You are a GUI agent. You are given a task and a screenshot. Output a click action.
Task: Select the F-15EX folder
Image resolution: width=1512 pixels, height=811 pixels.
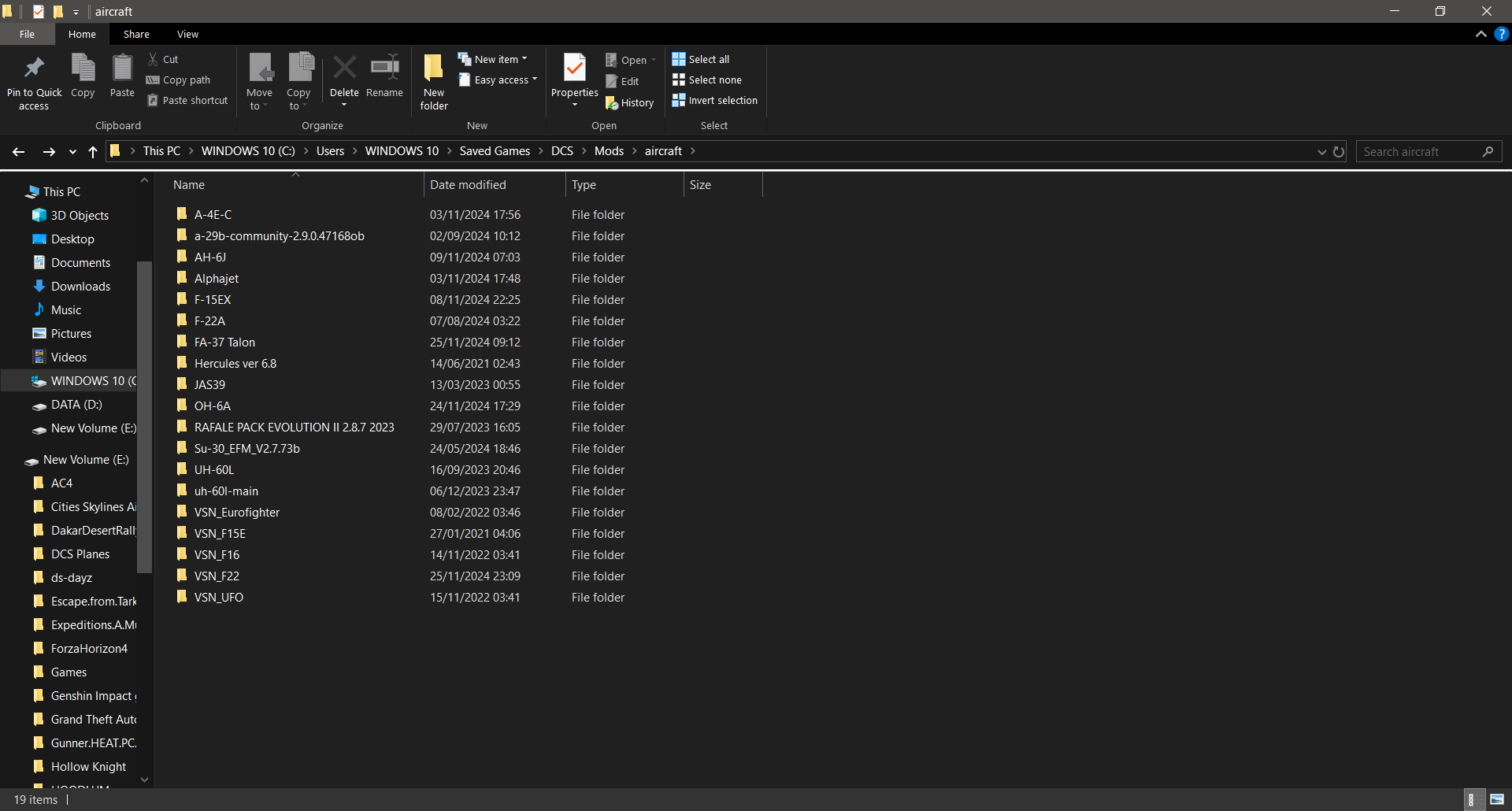click(x=213, y=299)
